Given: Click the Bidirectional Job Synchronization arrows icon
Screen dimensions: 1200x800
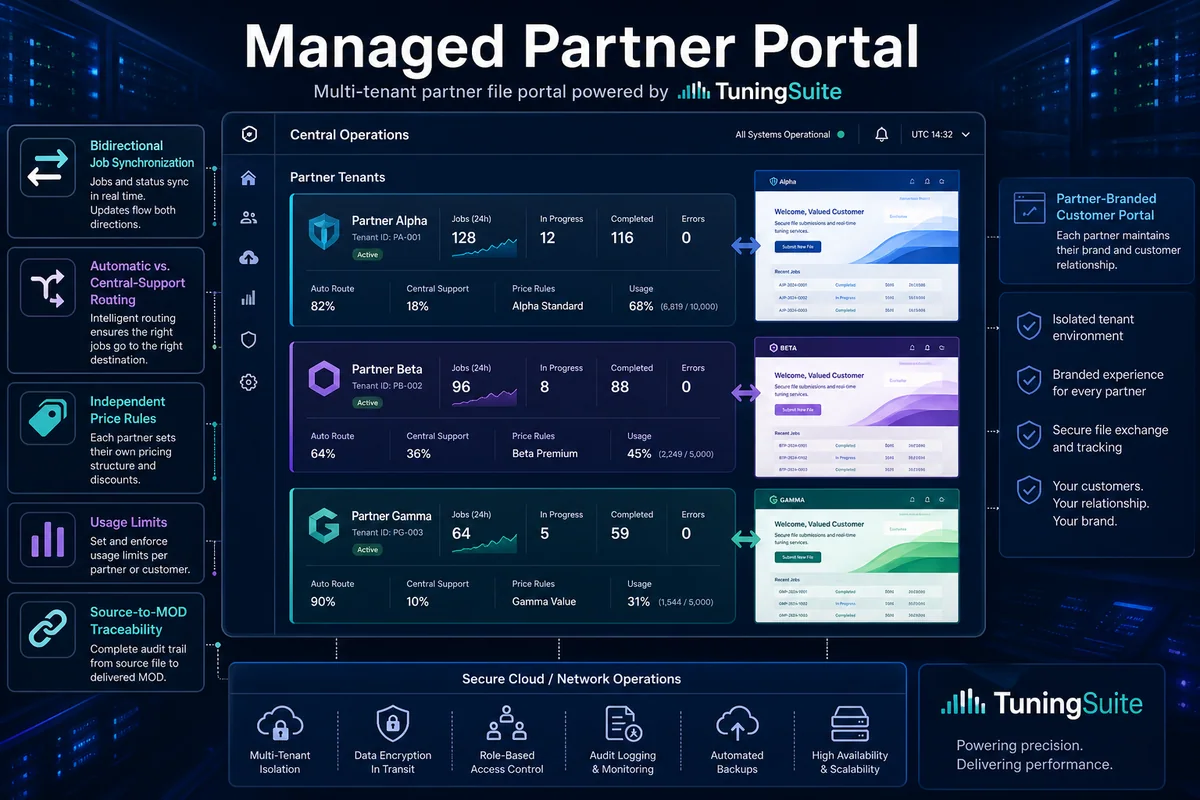Looking at the screenshot, I should (48, 167).
